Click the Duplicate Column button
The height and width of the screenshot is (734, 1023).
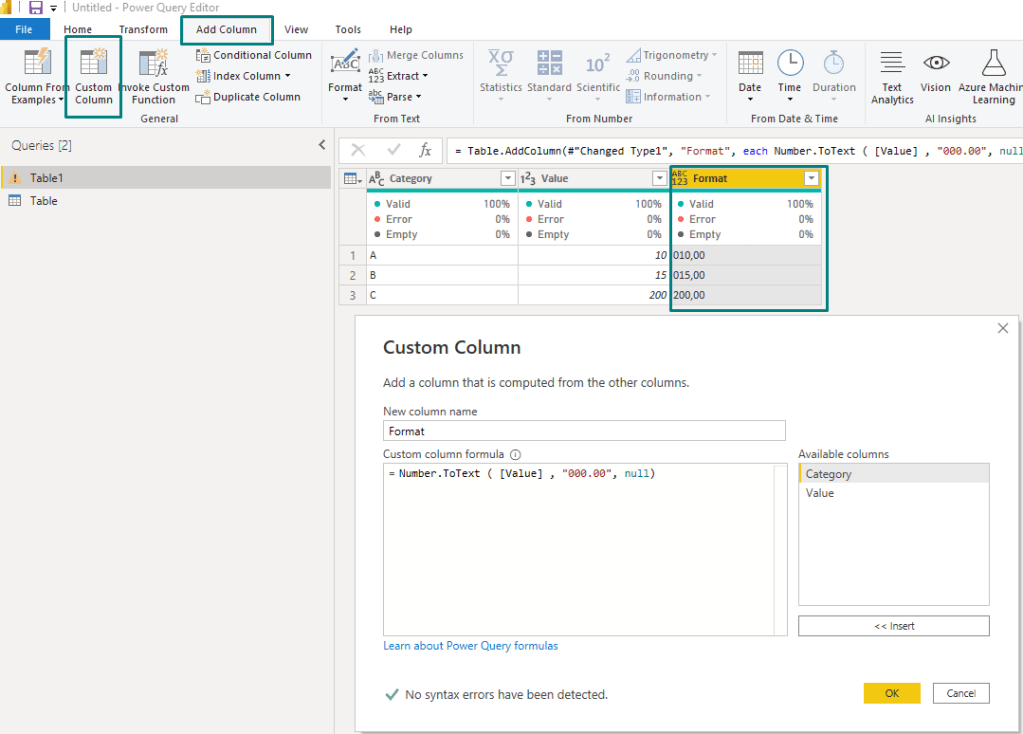point(248,97)
